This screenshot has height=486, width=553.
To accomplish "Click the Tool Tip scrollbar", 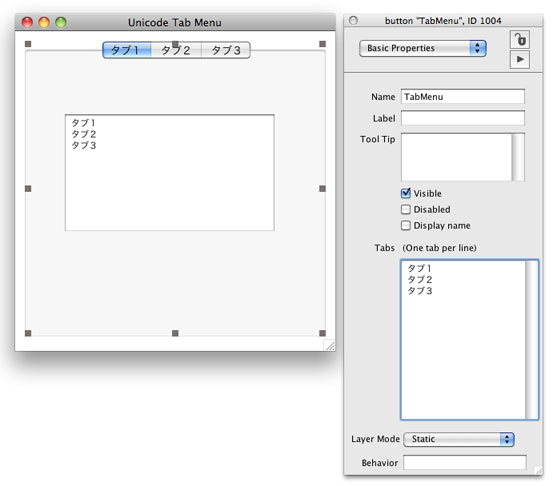I will click(x=518, y=157).
